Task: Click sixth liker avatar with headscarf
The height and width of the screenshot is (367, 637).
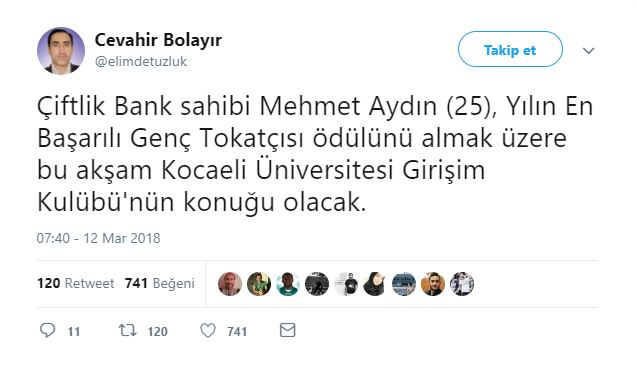Action: (x=375, y=284)
